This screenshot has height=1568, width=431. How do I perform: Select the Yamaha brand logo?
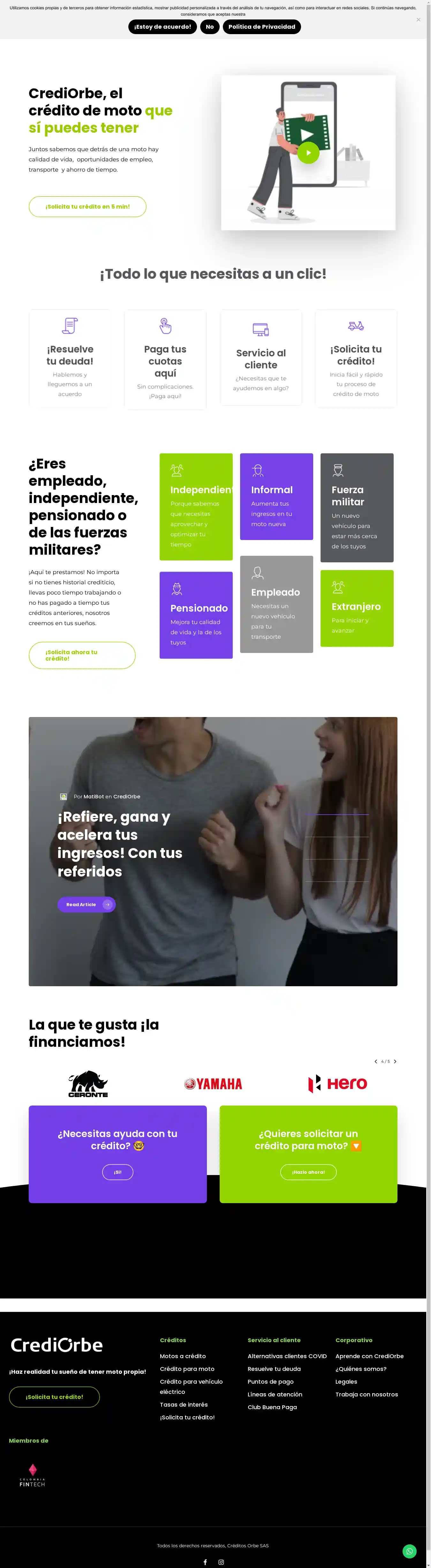point(213,1084)
